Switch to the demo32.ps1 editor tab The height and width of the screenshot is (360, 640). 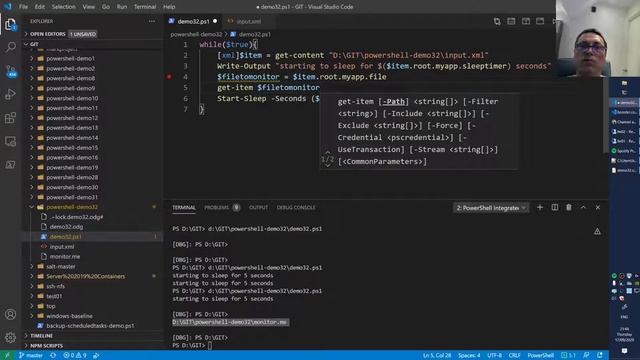193,21
